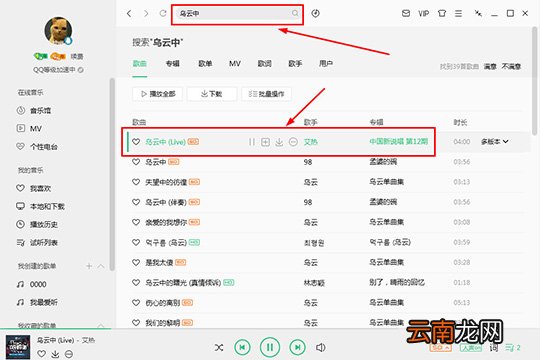Click the 批量操作 button
Screen dimensions: 540x360
pos(267,94)
